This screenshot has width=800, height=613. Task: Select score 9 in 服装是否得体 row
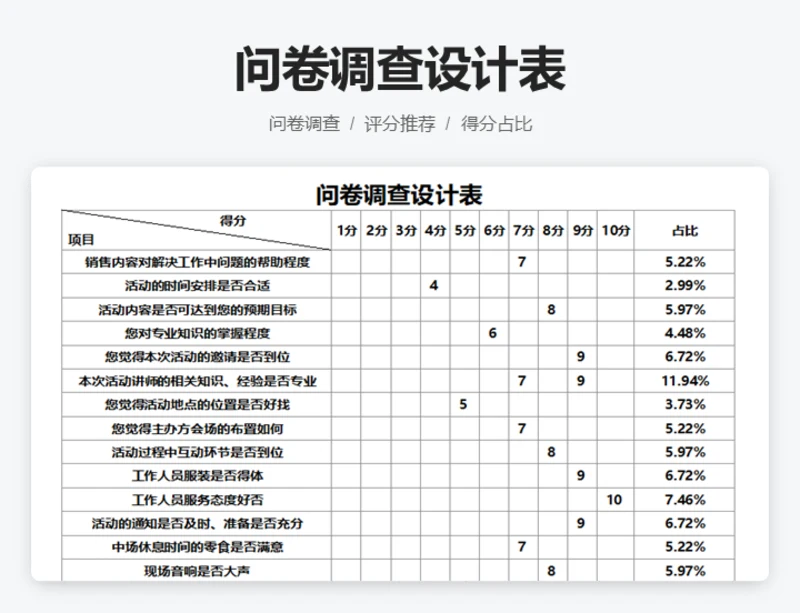pyautogui.click(x=581, y=475)
